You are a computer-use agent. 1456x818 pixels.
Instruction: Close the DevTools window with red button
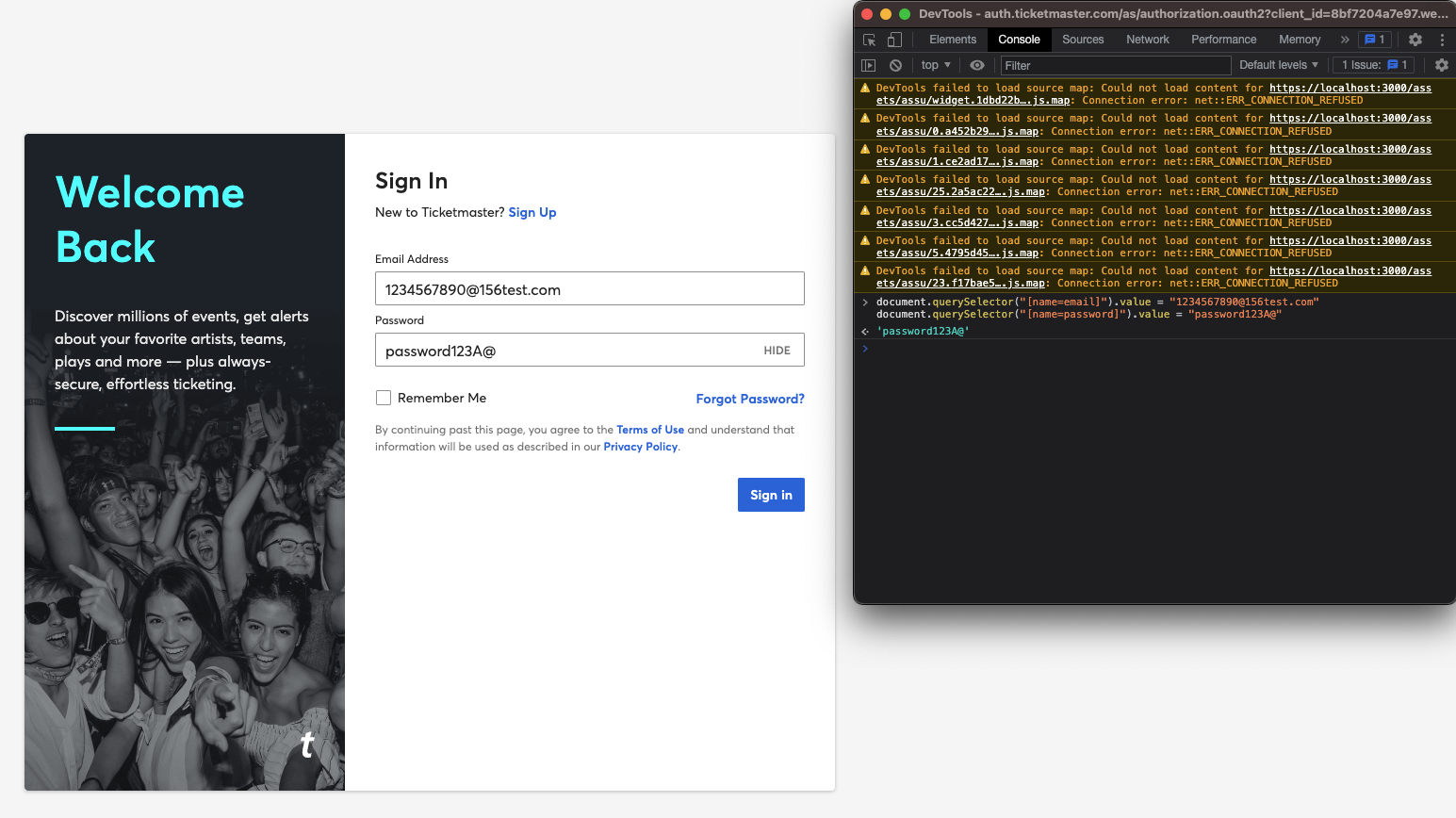867,14
